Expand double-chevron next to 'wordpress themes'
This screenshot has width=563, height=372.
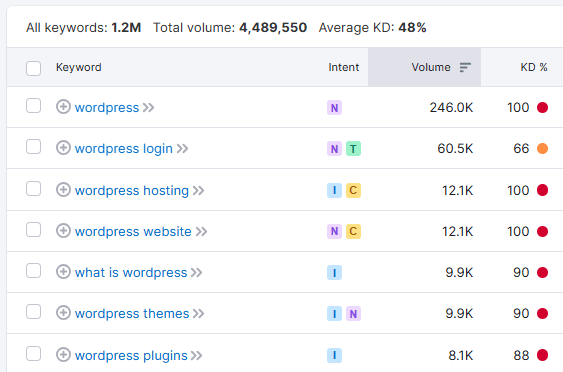tap(198, 313)
